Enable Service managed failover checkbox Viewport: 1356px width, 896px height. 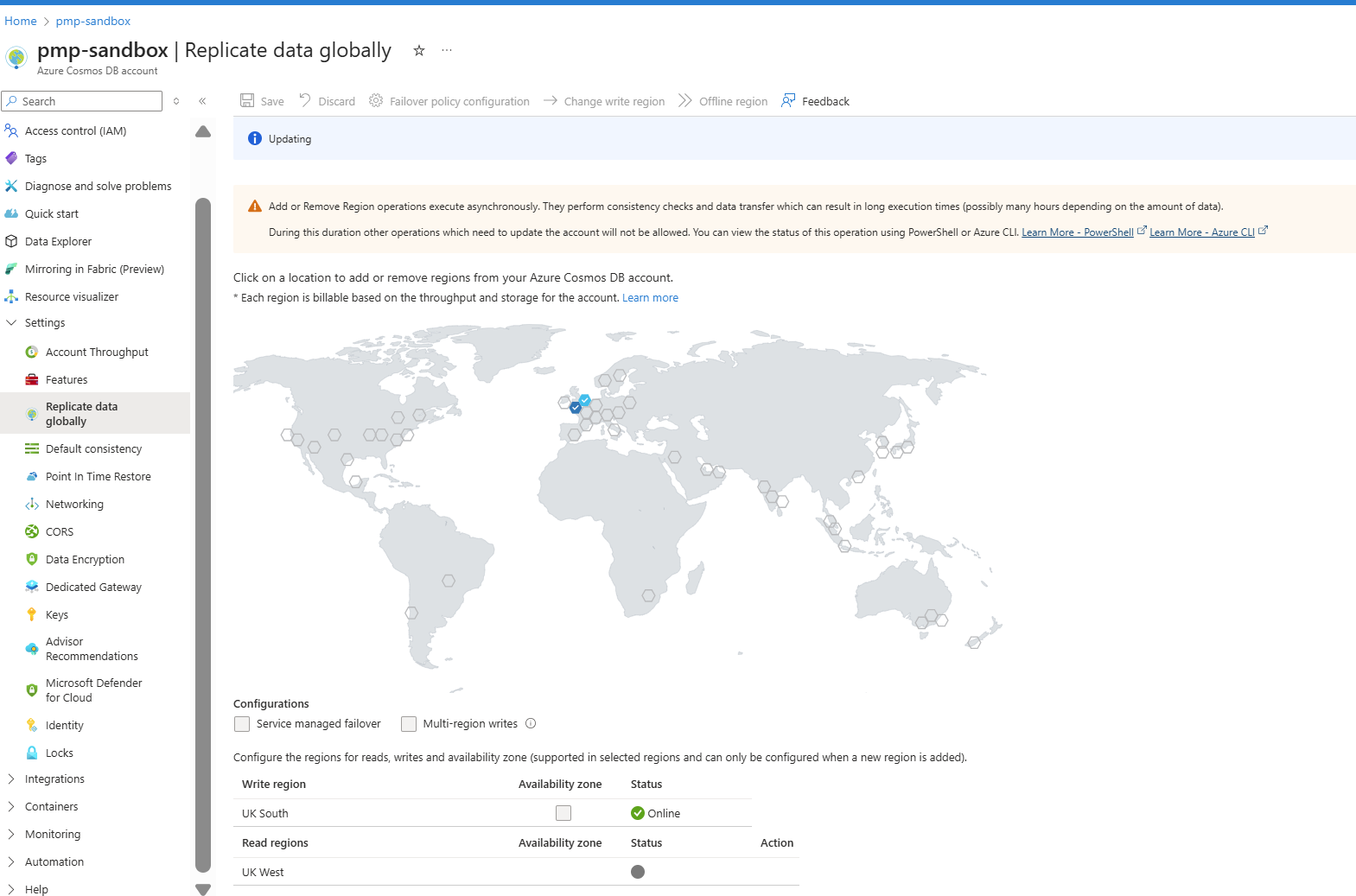[x=242, y=724]
